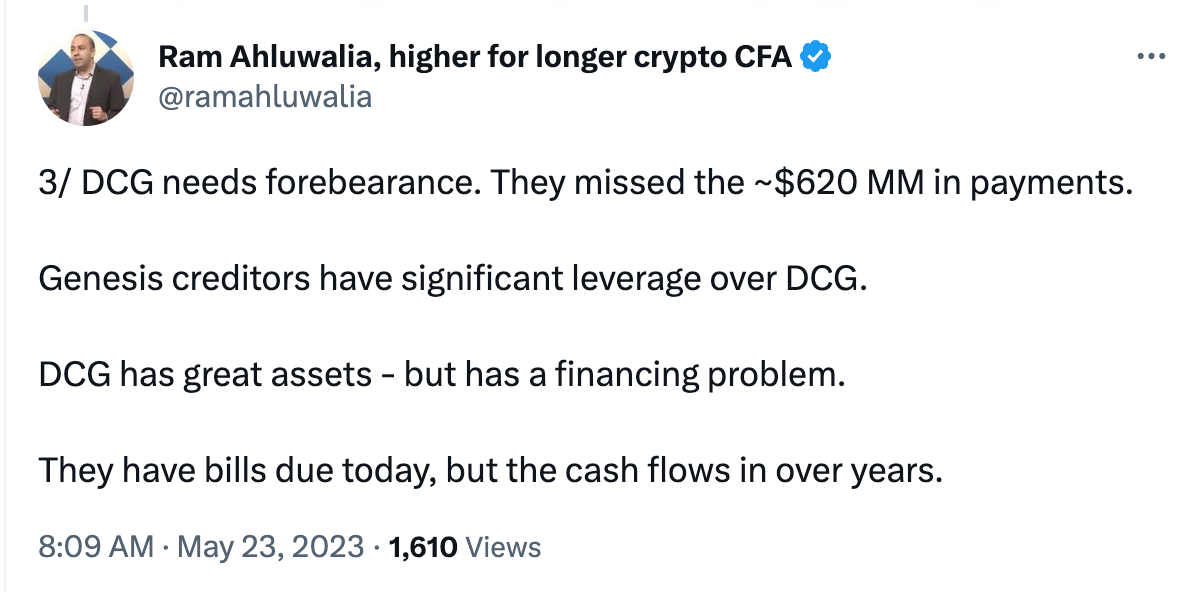1200x592 pixels.
Task: Open the @ramahluwalia handle link
Action: click(x=264, y=96)
